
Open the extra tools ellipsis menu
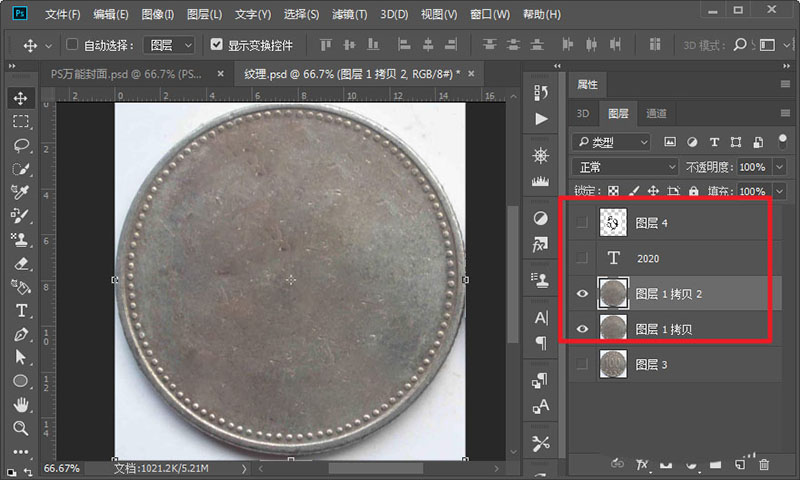[20, 451]
